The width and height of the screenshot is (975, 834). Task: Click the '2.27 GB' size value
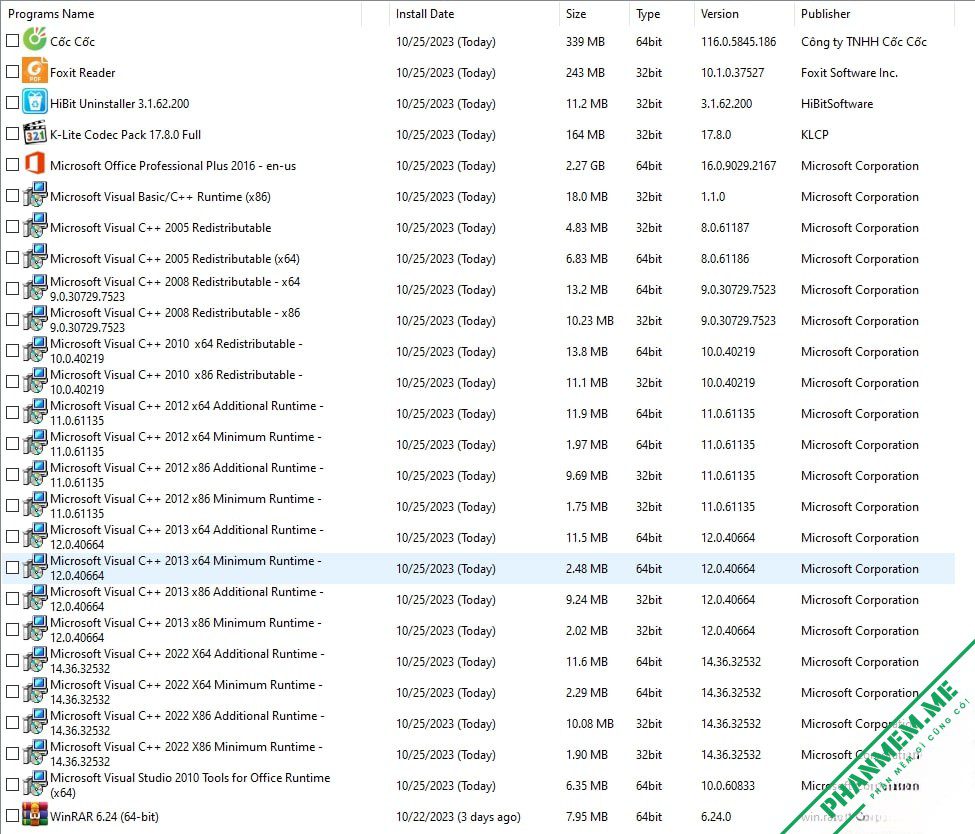[585, 166]
